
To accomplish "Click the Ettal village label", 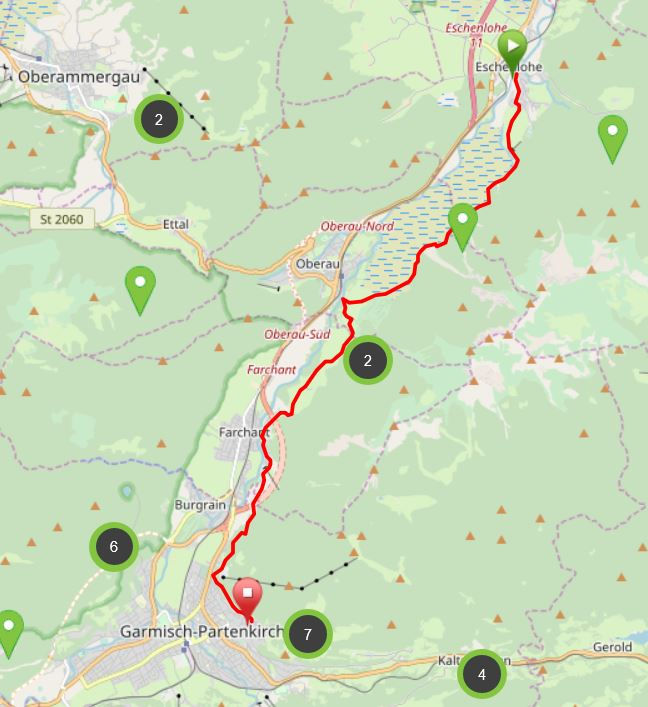I will click(175, 224).
